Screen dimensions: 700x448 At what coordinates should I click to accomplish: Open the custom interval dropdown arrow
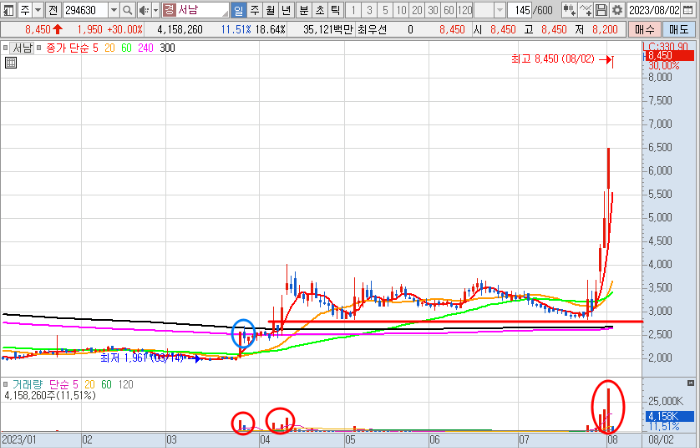click(500, 10)
